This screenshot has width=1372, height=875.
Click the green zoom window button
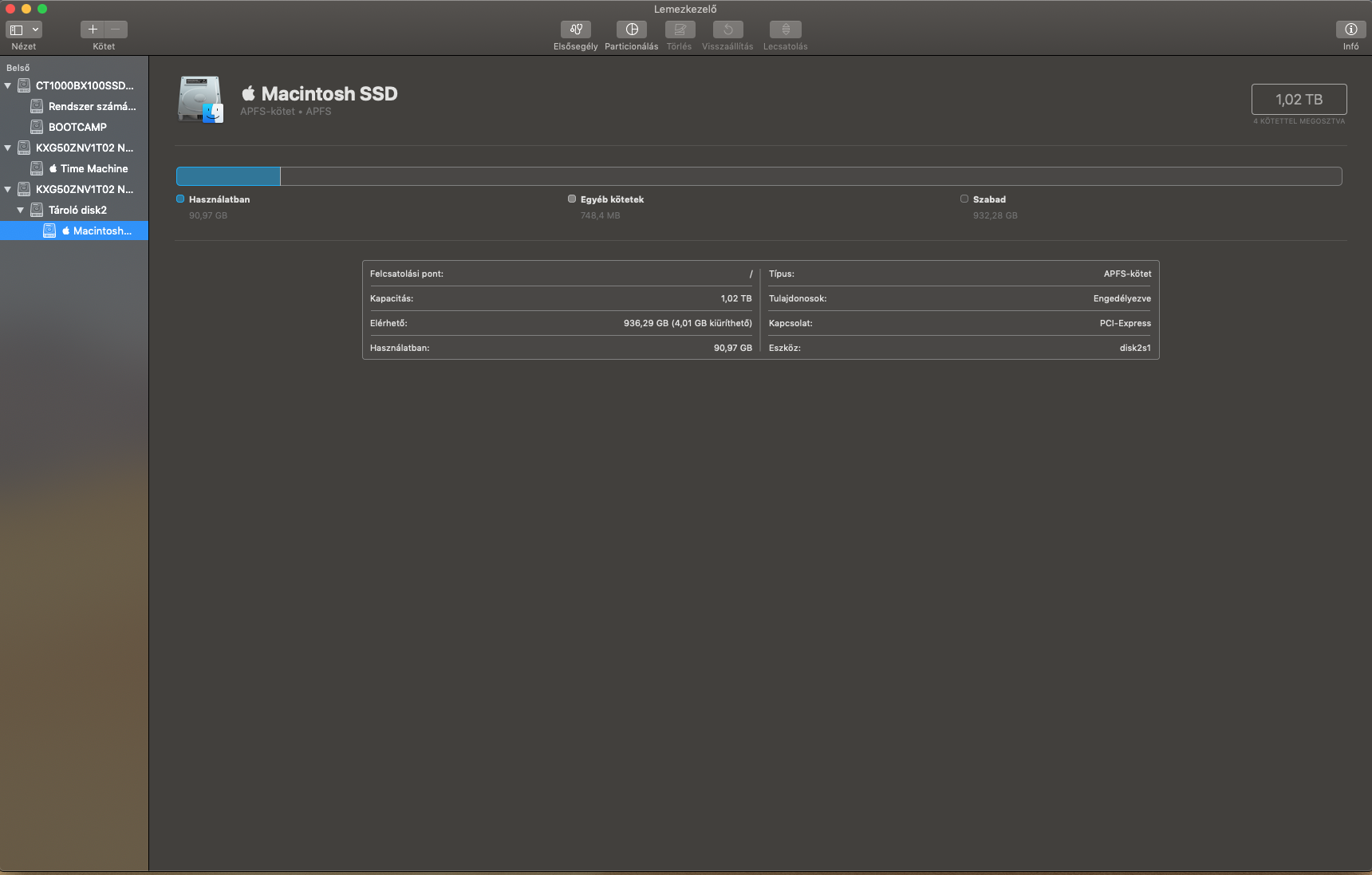[42, 9]
